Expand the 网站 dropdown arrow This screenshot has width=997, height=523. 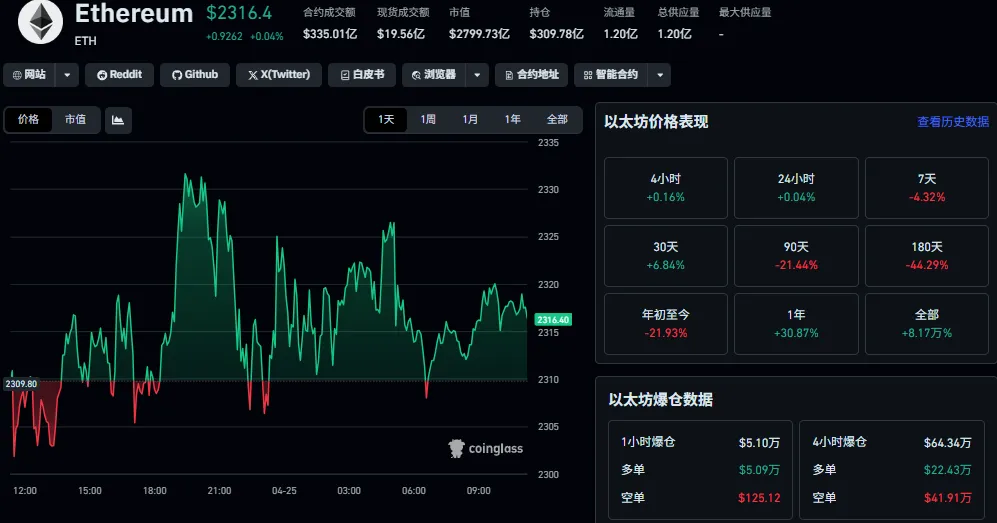[x=67, y=75]
